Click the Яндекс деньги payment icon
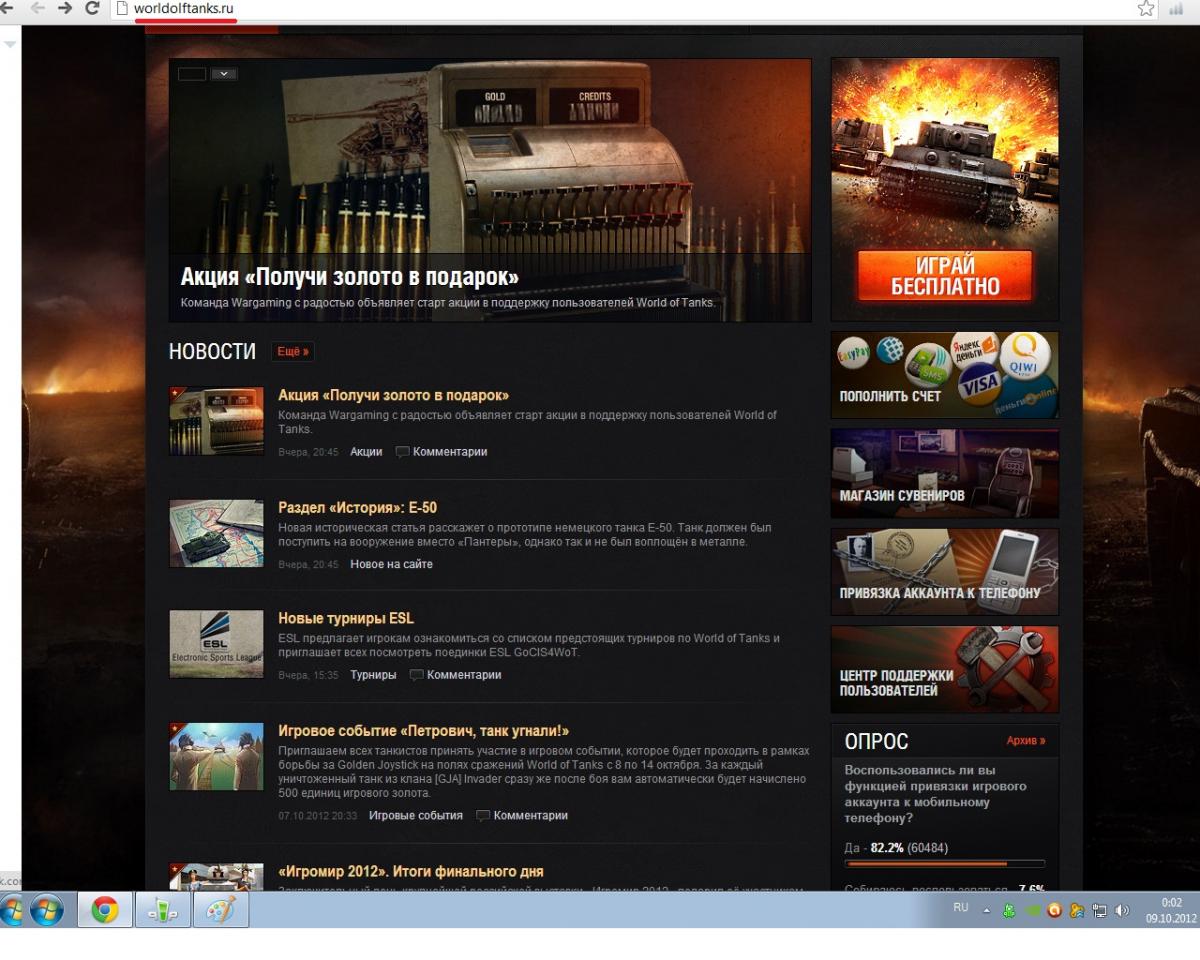 pos(976,349)
